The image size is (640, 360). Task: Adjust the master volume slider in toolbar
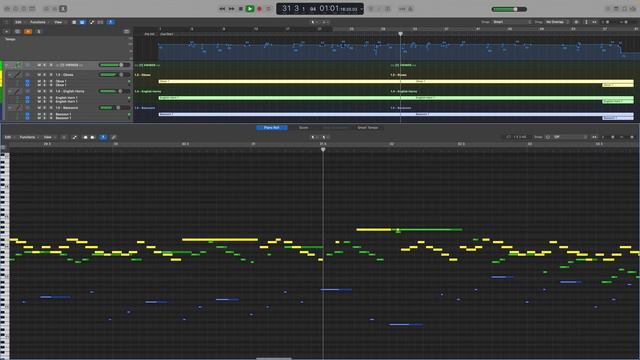pos(509,9)
